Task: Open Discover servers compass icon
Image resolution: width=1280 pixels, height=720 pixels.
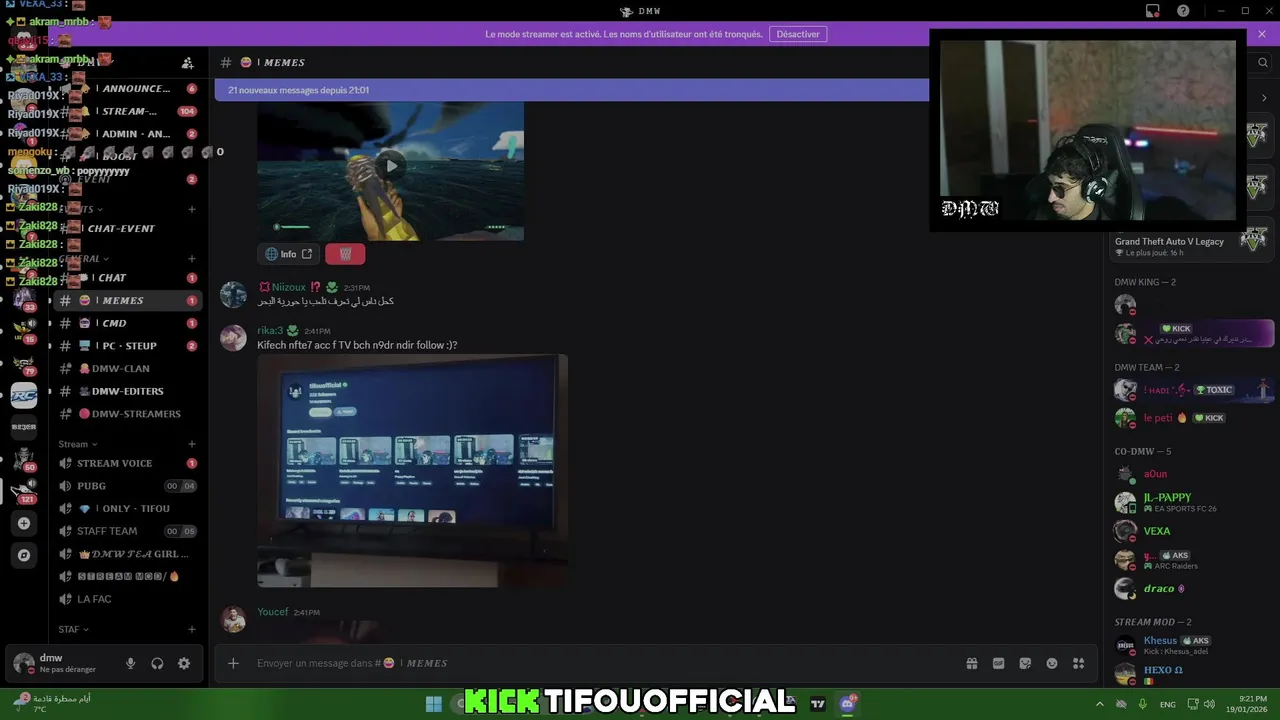Action: (24, 555)
